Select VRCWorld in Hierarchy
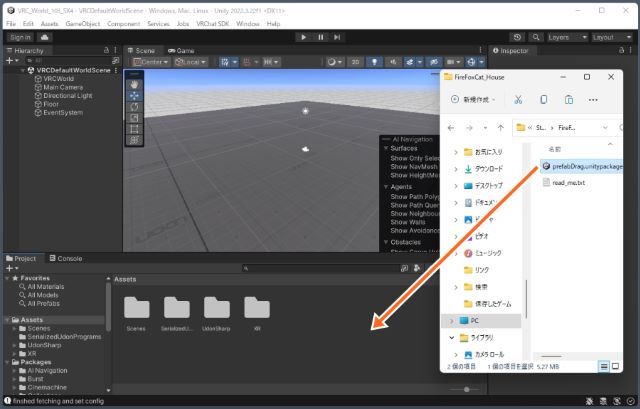 coord(58,79)
